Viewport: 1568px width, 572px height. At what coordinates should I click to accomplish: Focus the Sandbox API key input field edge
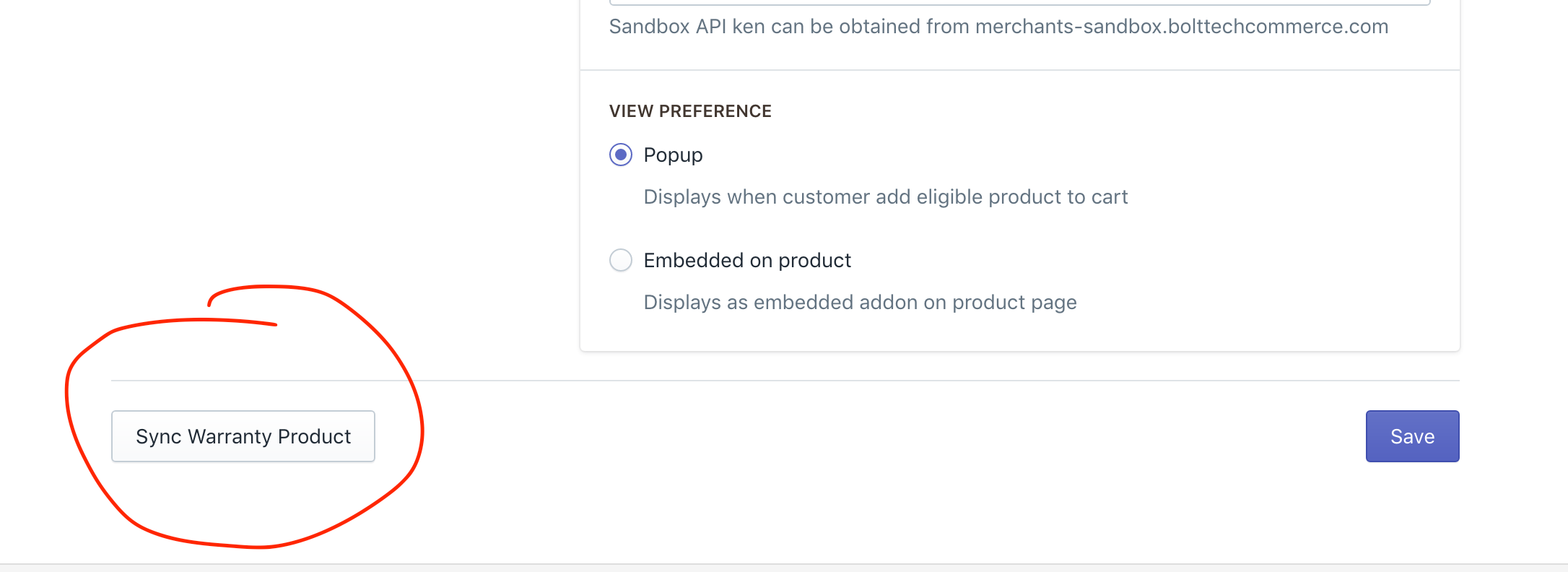tap(1019, 3)
